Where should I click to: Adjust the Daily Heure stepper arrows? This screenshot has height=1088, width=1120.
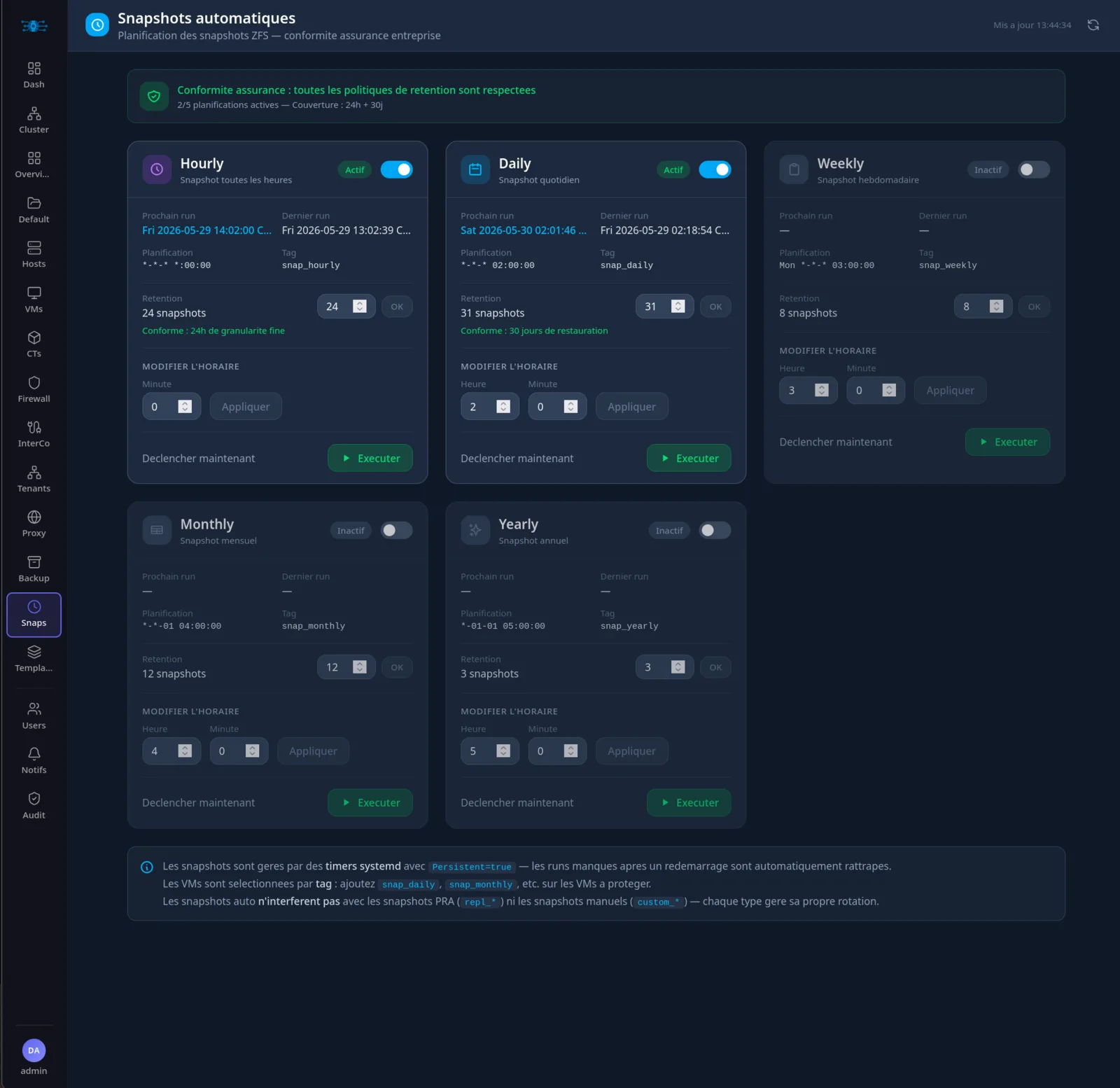pos(503,406)
